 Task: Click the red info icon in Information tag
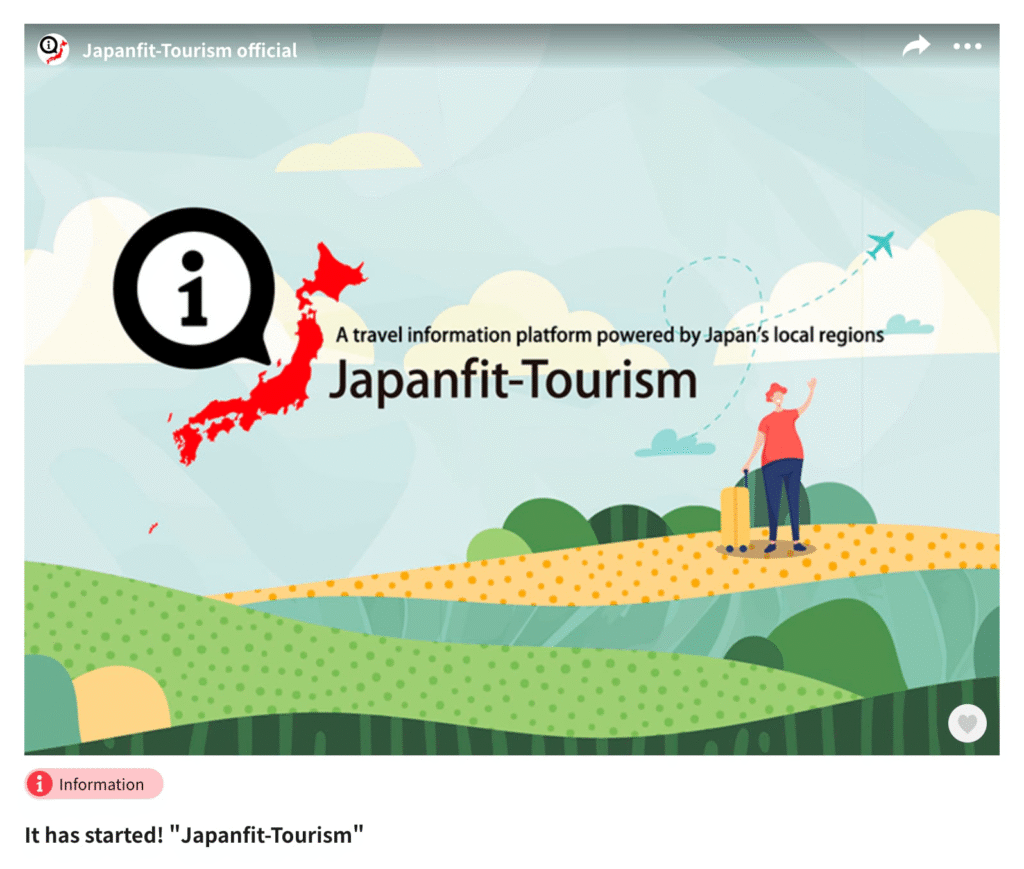point(41,785)
